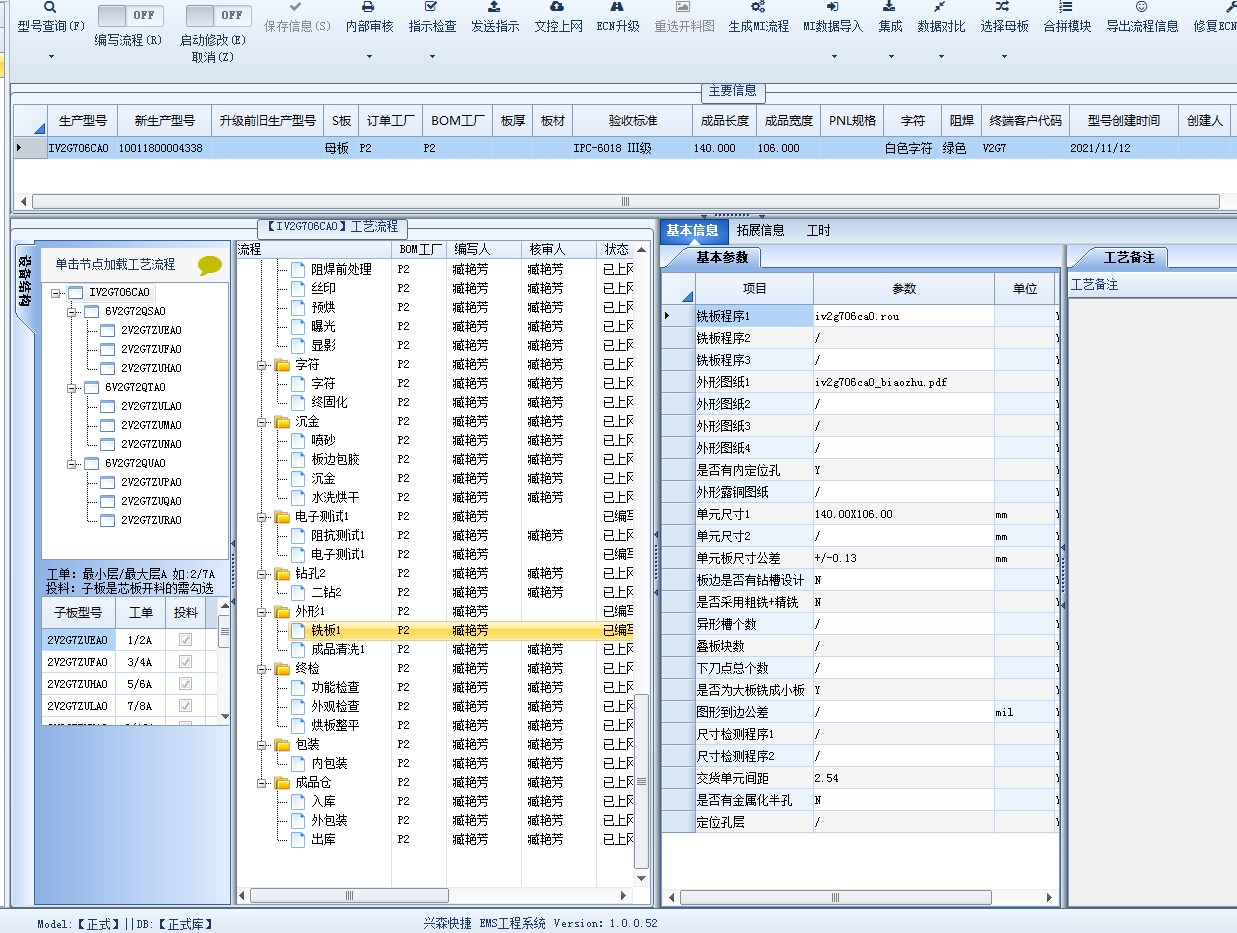Click the green speech bubble icon

[x=210, y=265]
